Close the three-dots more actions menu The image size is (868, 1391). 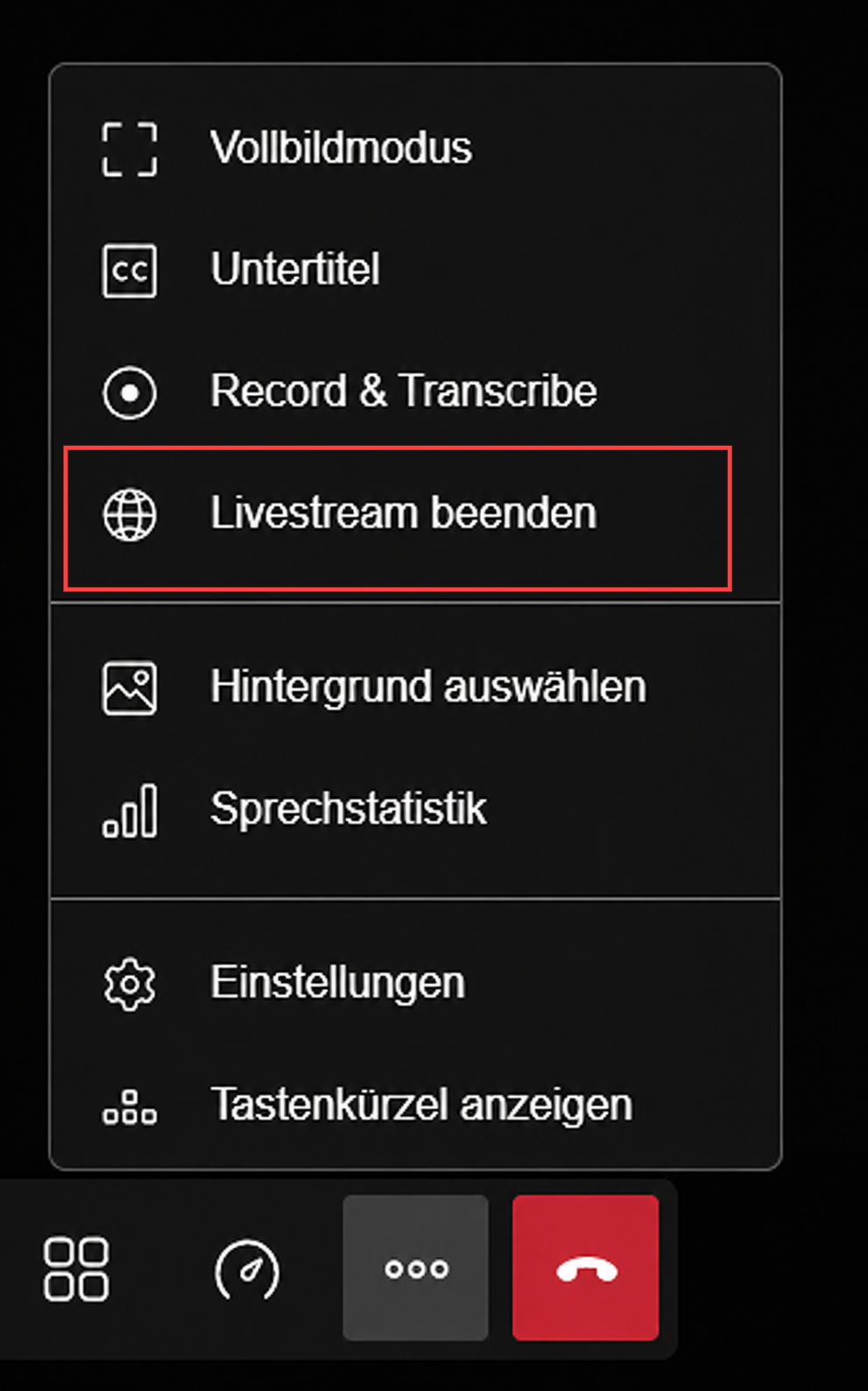415,1268
